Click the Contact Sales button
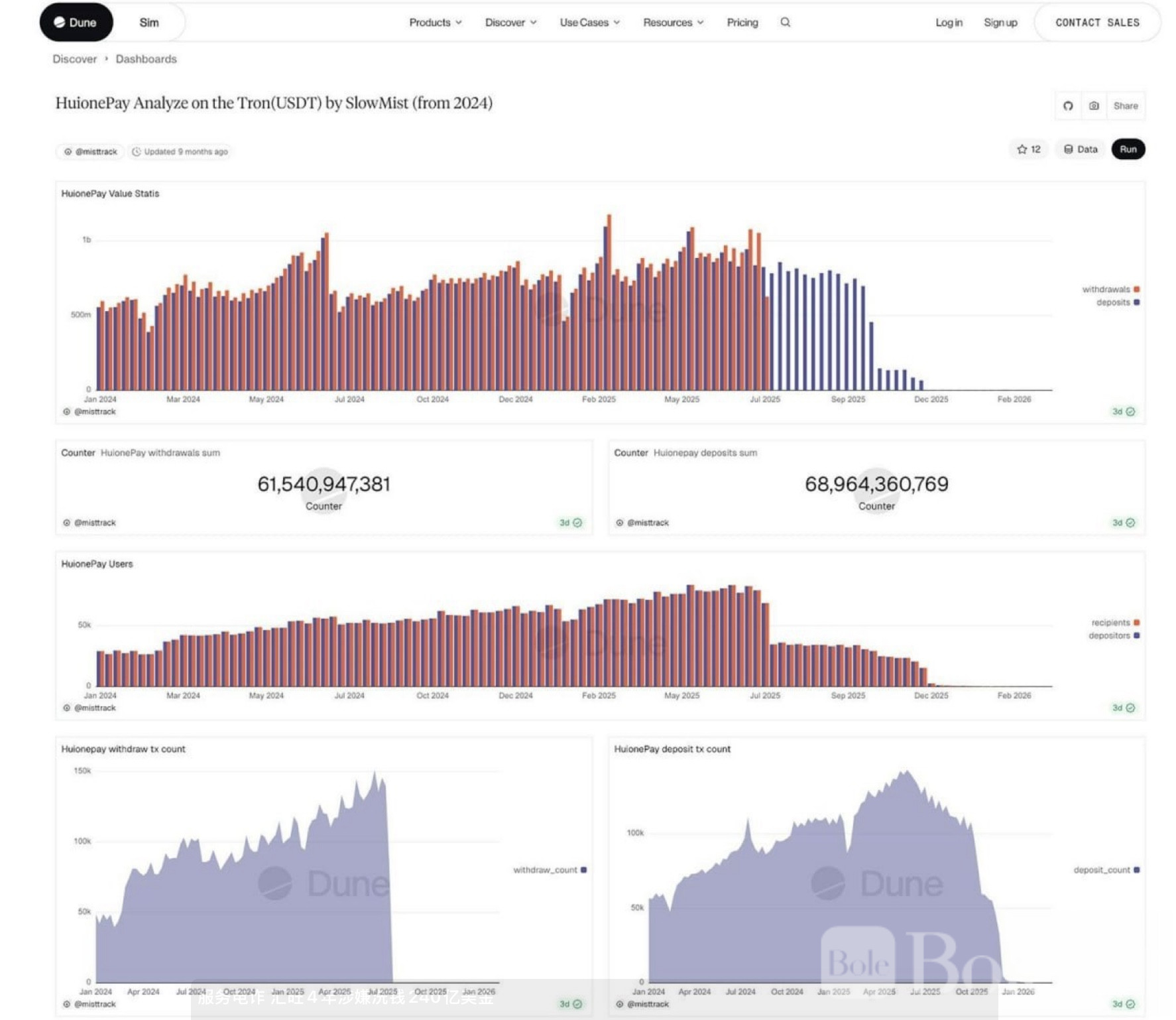 click(1097, 23)
